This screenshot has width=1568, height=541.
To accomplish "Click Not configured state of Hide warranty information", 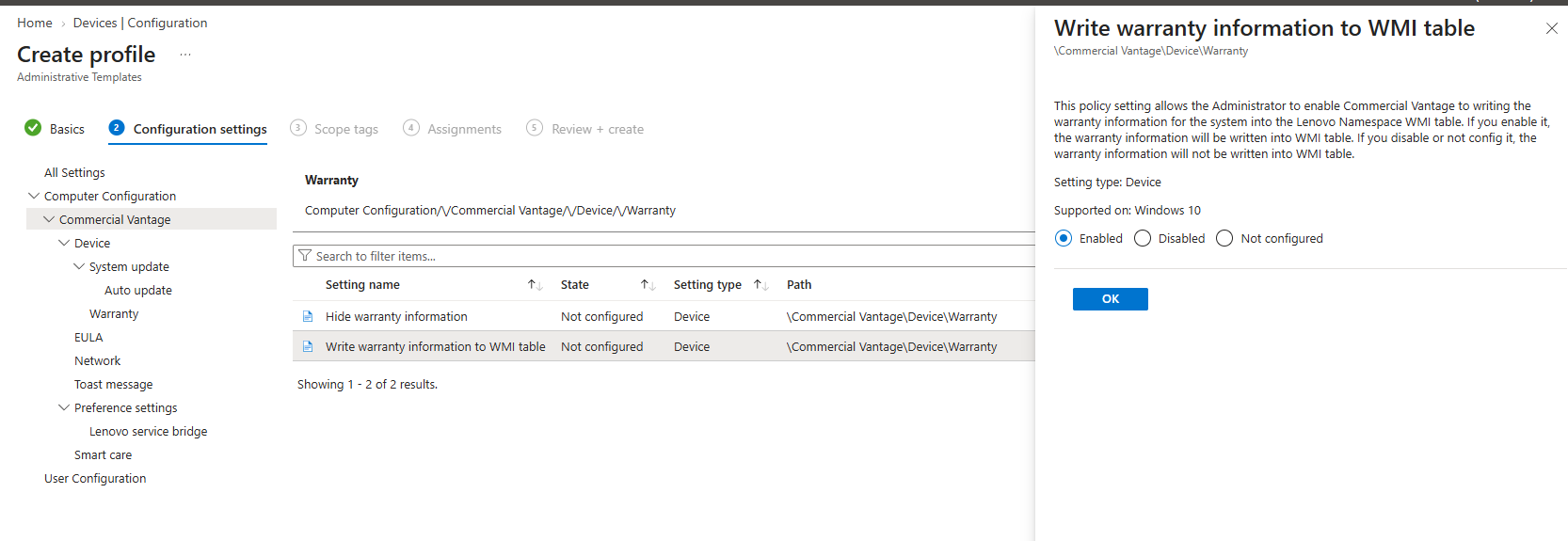I will [x=602, y=317].
